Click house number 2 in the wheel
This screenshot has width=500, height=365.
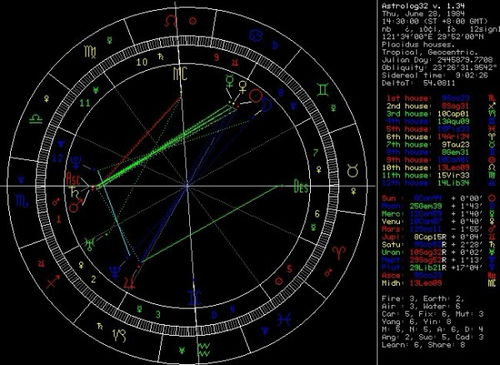tap(94, 279)
